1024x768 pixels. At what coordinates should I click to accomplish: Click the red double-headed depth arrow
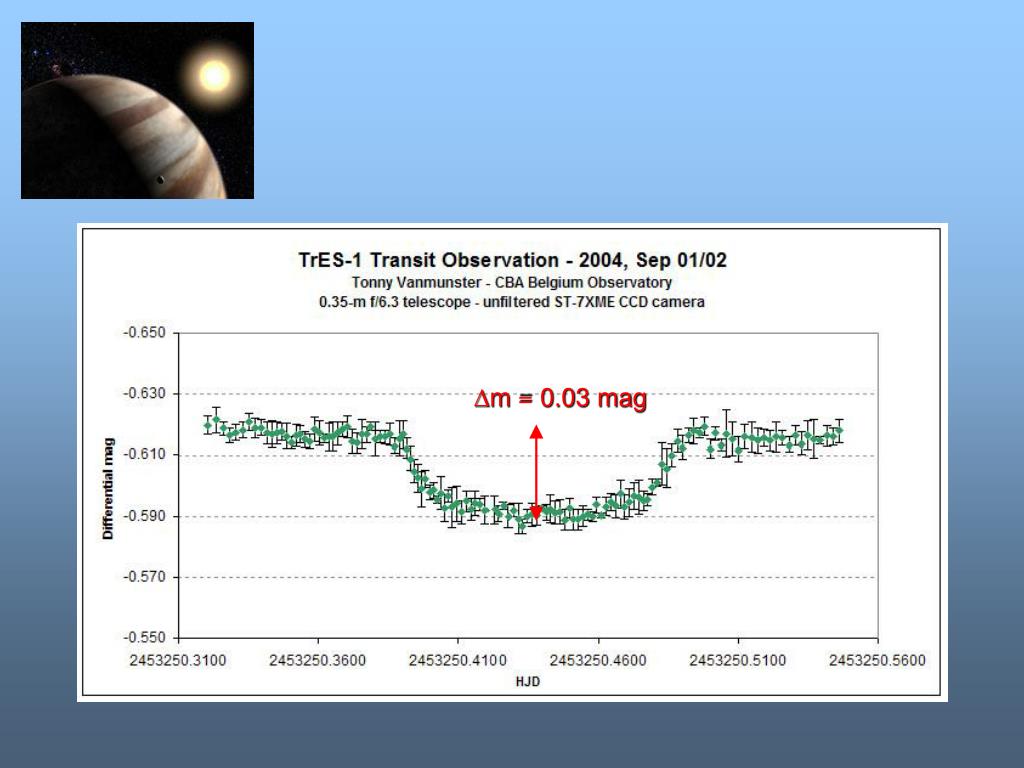[536, 473]
